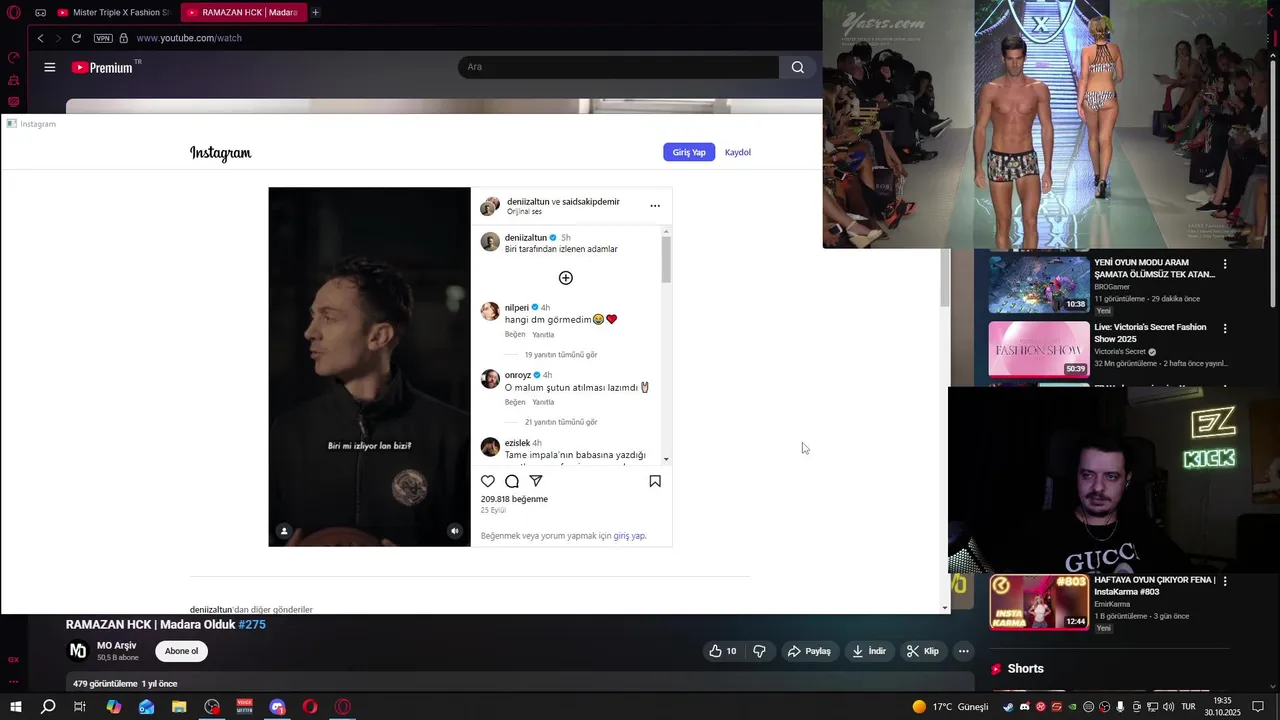Open InstaKarma #803 video thumbnail
Viewport: 1280px width, 720px height.
pos(1039,602)
